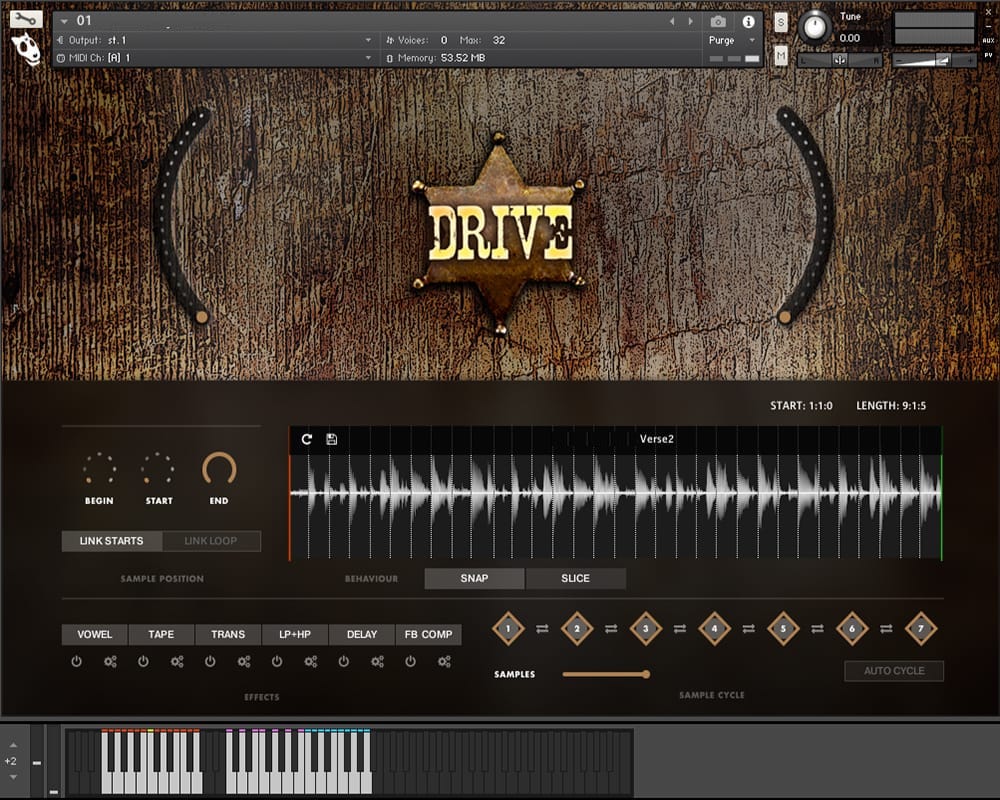Screen dimensions: 1000x800
Task: Toggle the TAPE effect power button
Action: (x=143, y=661)
